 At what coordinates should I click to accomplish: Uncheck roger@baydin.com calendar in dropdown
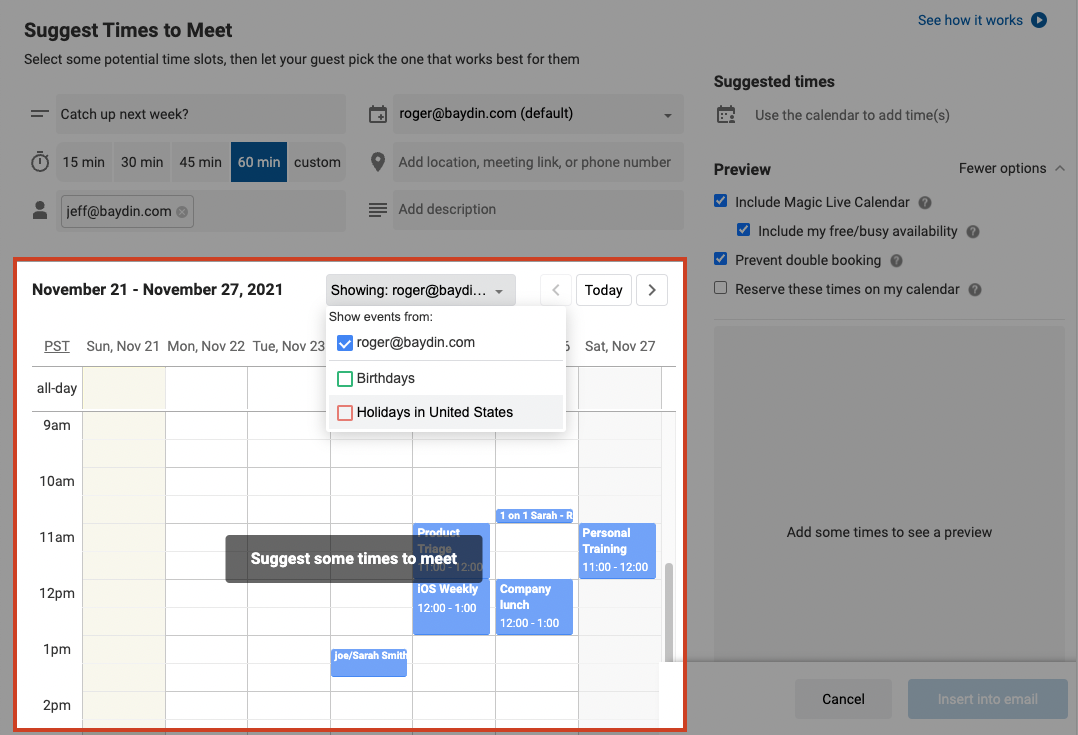click(344, 343)
